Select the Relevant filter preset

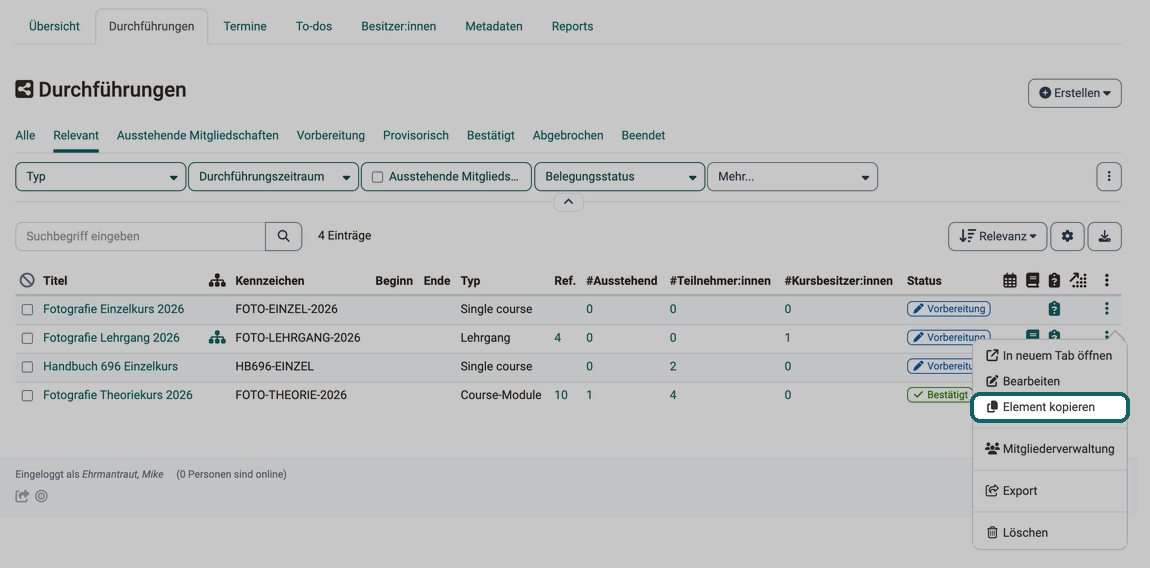click(x=76, y=136)
